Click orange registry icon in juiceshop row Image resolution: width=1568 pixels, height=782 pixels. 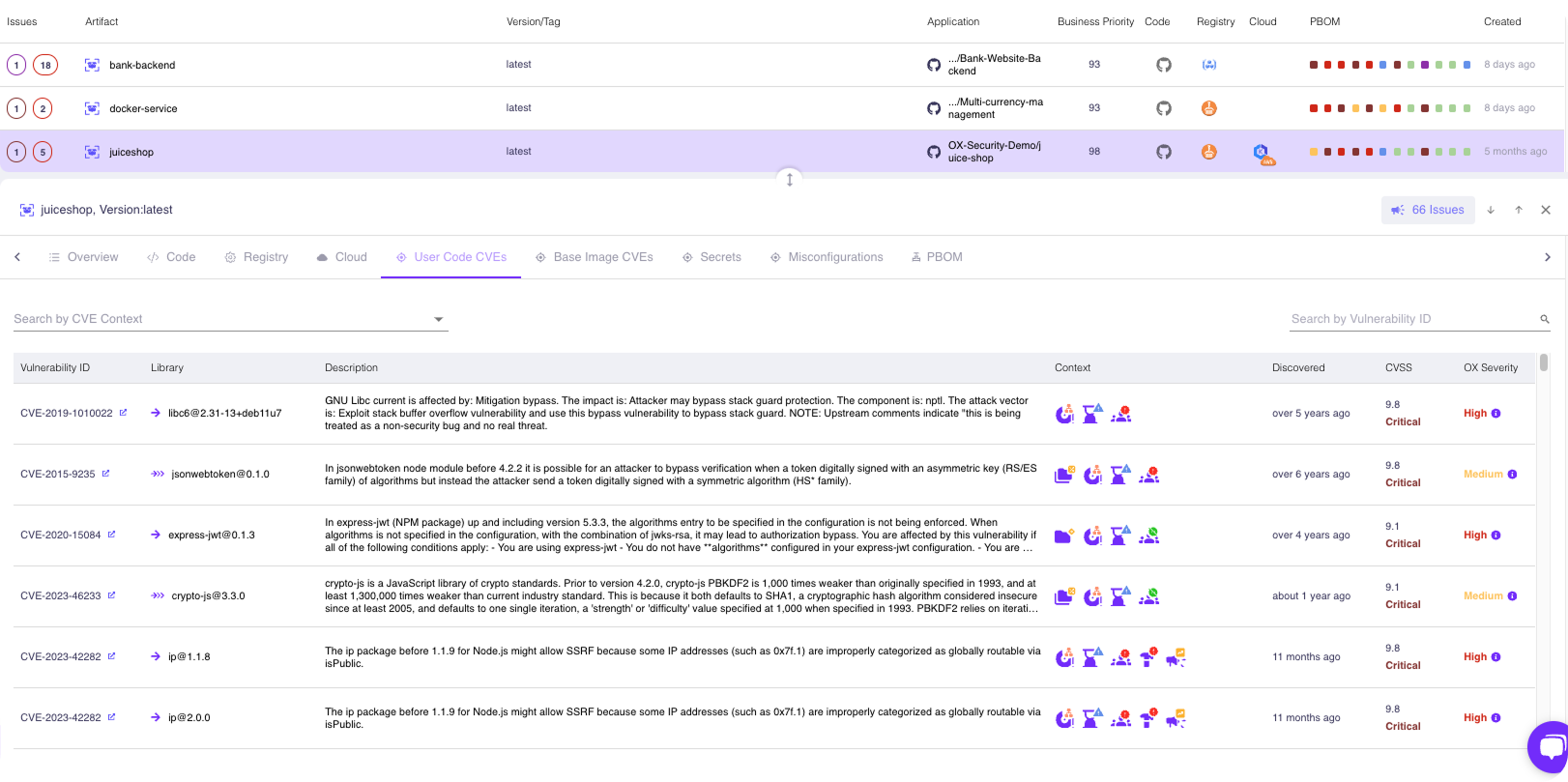point(1209,152)
